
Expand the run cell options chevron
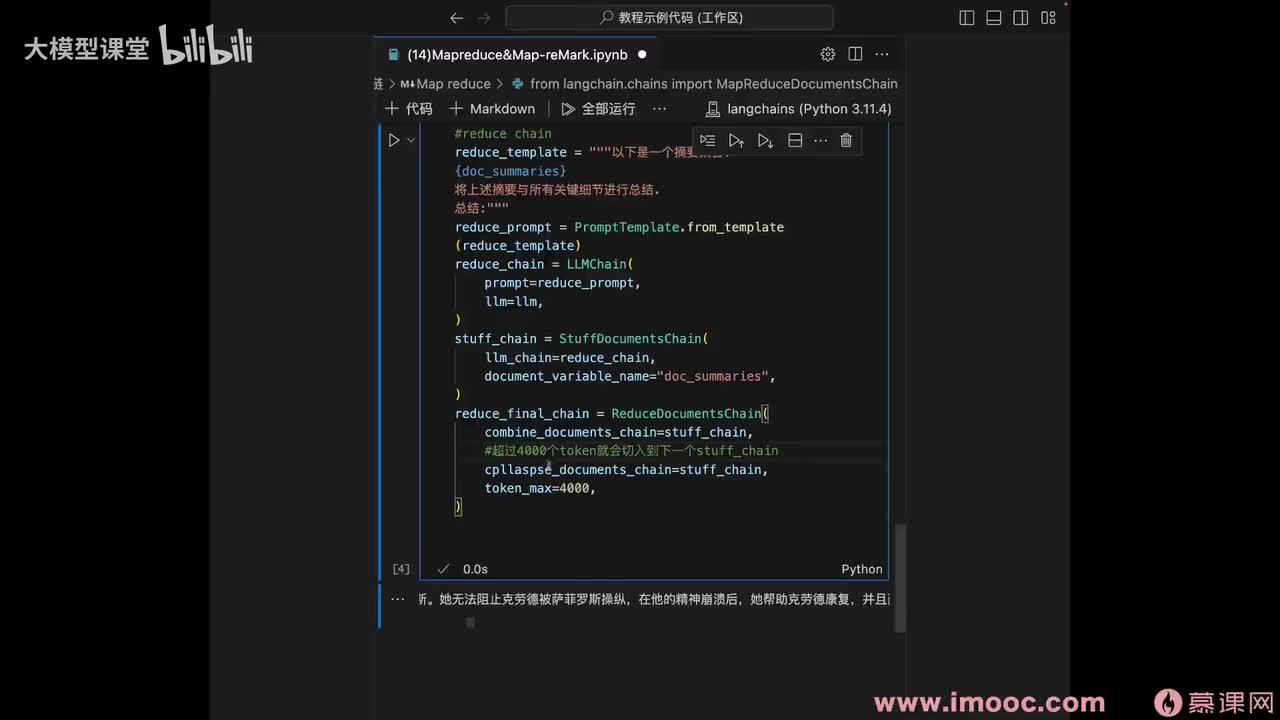tap(411, 141)
